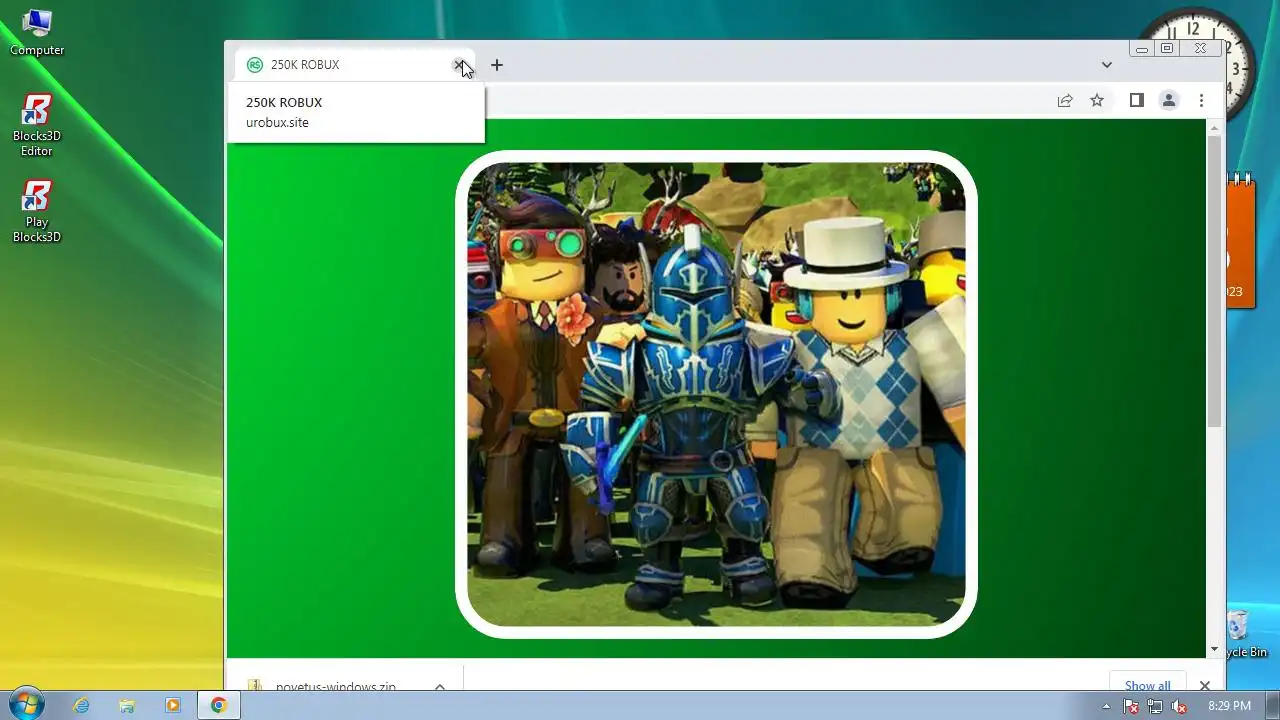Open the Computer desktop icon
1280x720 pixels.
(x=37, y=32)
